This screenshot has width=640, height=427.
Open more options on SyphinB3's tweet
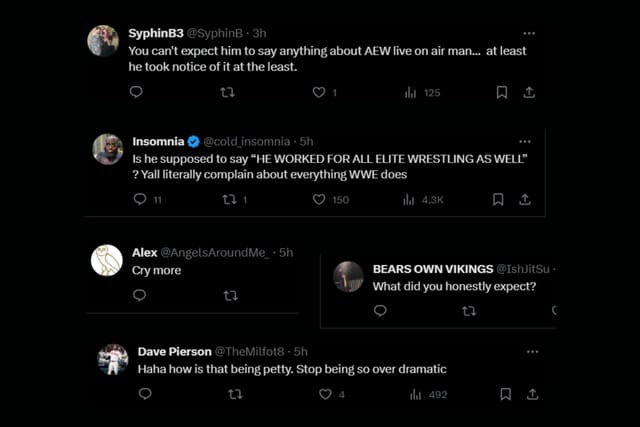[x=529, y=33]
